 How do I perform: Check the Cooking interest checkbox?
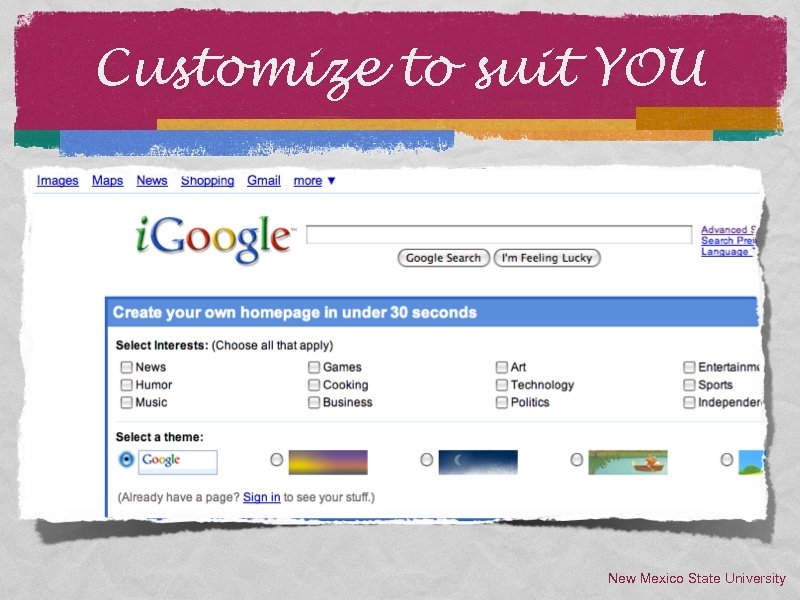314,385
